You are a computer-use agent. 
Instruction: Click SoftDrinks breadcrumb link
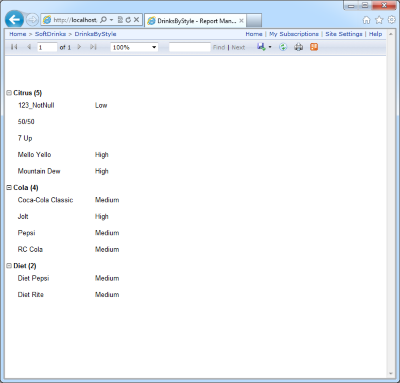pyautogui.click(x=50, y=34)
